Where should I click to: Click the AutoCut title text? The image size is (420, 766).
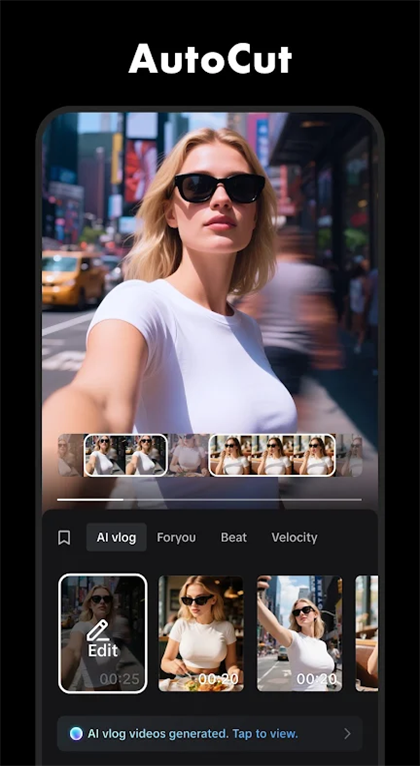click(x=210, y=59)
